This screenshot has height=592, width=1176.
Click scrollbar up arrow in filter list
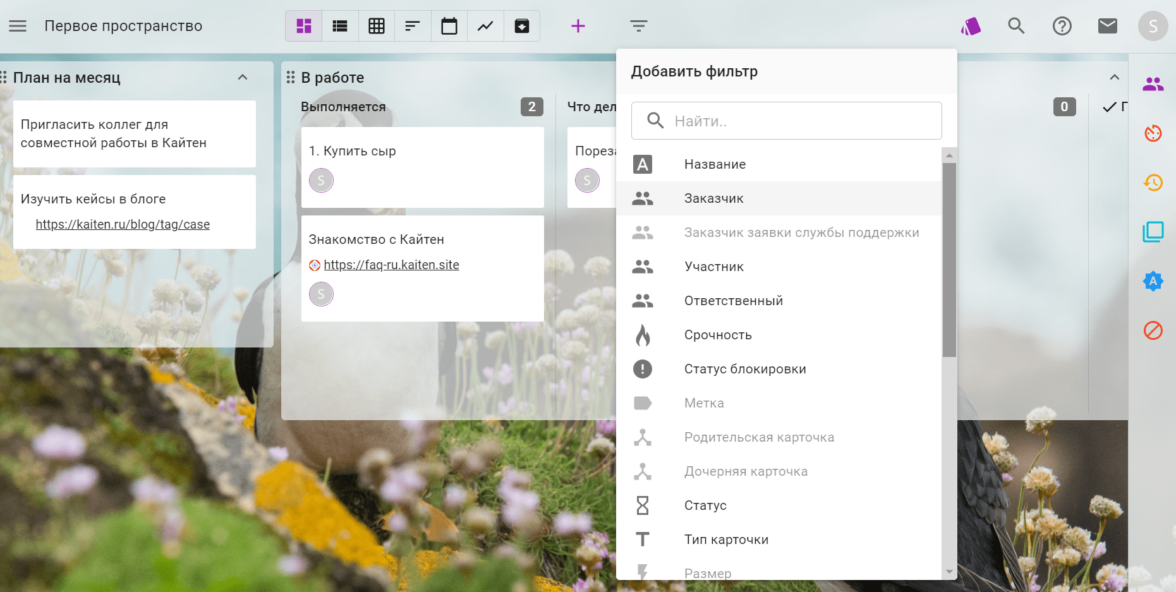(x=950, y=155)
